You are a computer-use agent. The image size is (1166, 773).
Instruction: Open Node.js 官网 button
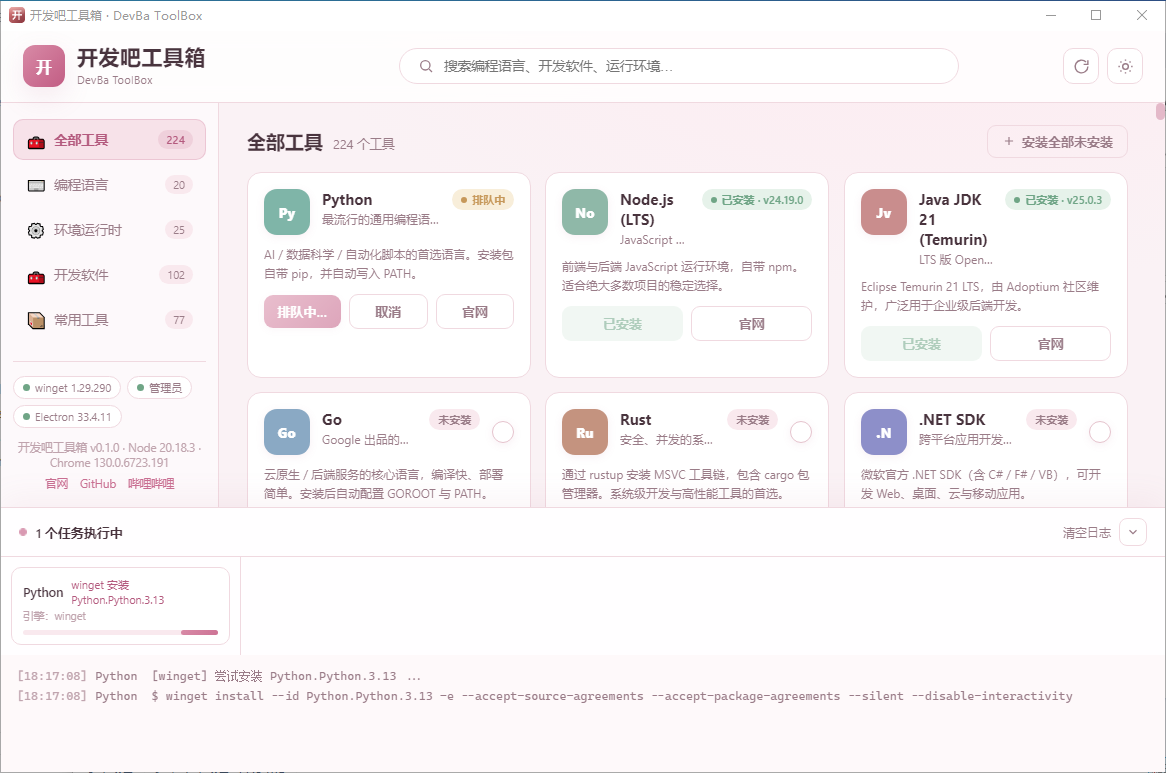pyautogui.click(x=751, y=323)
